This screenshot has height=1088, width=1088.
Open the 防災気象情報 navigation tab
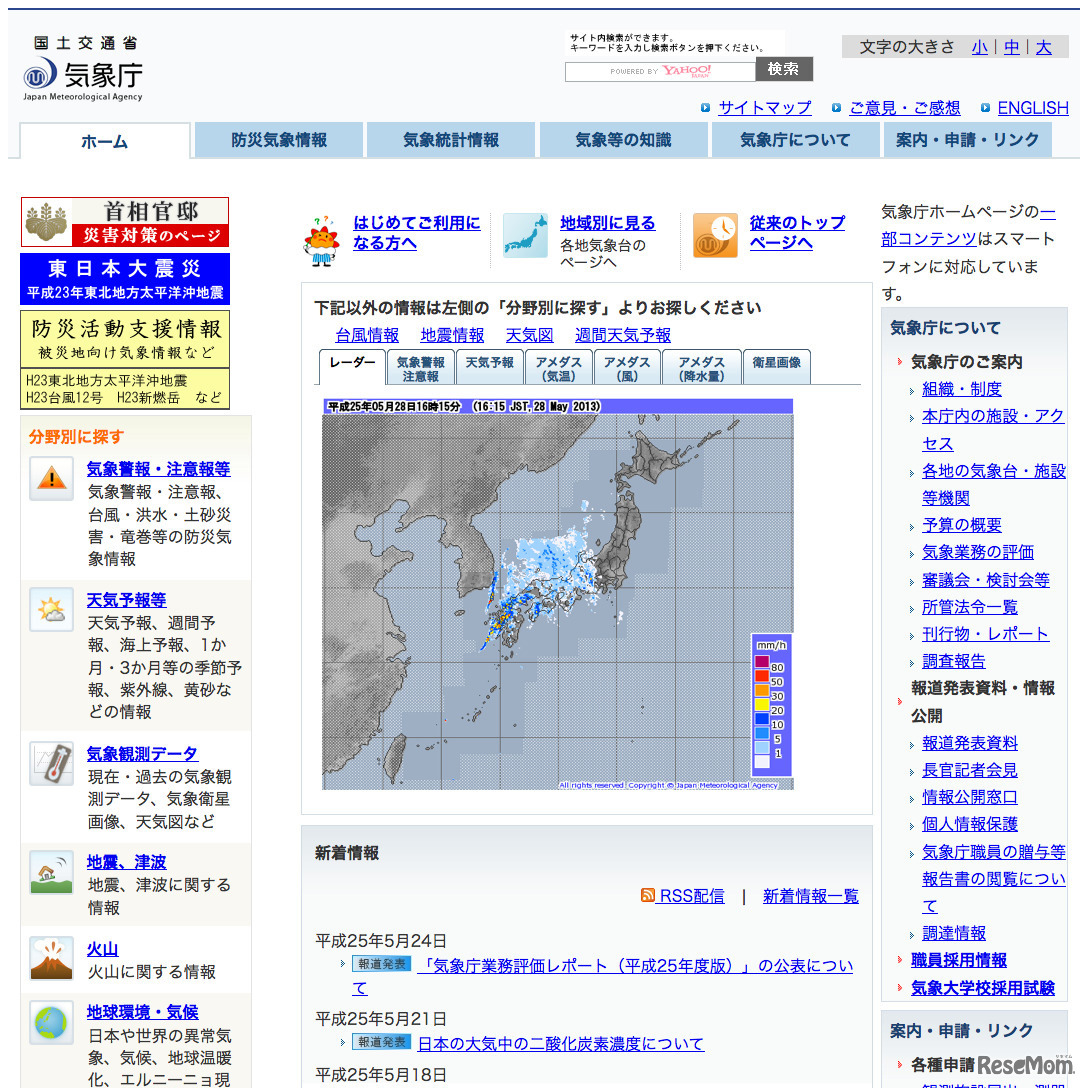pyautogui.click(x=280, y=140)
